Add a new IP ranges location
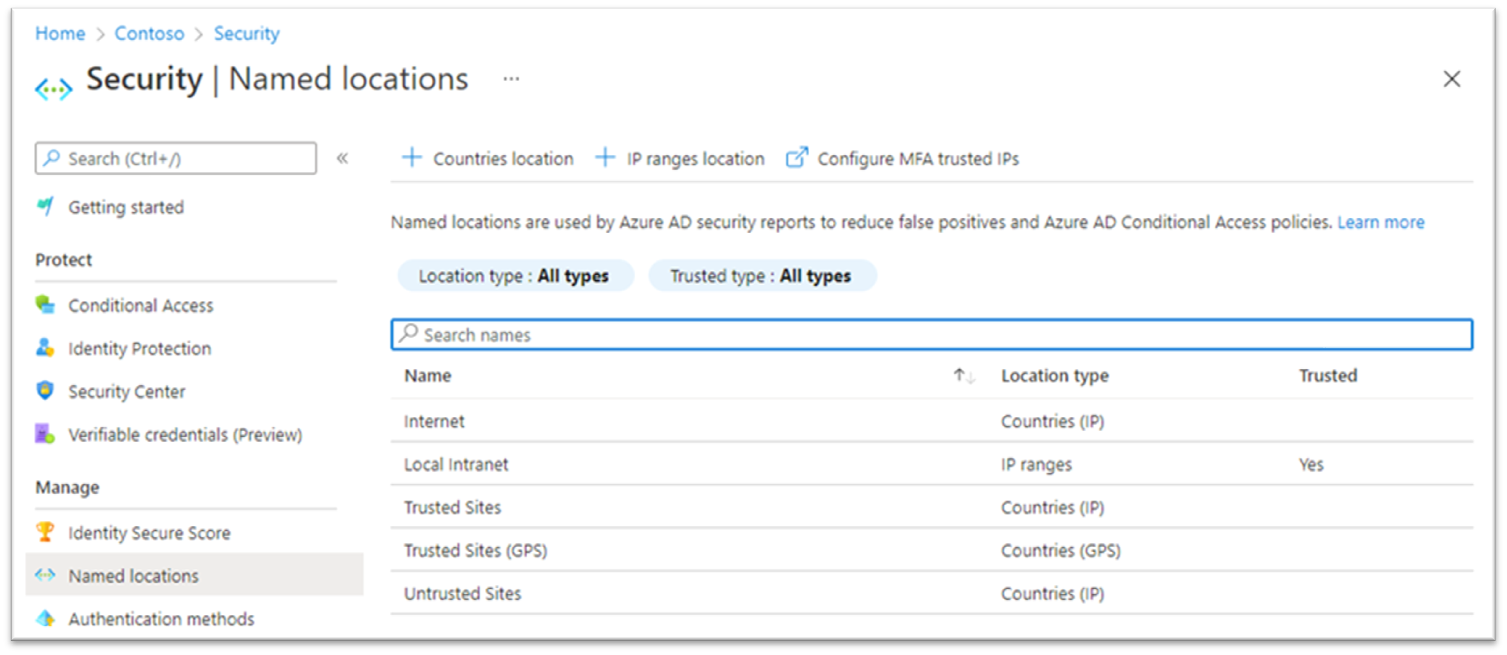This screenshot has width=1507, height=655. [x=680, y=158]
